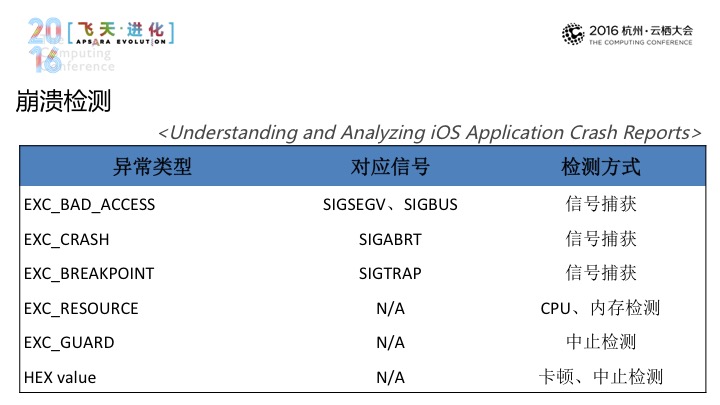Select the SIGSEGV、SIGBUS signal cell
This screenshot has width=720, height=405.
[390, 204]
